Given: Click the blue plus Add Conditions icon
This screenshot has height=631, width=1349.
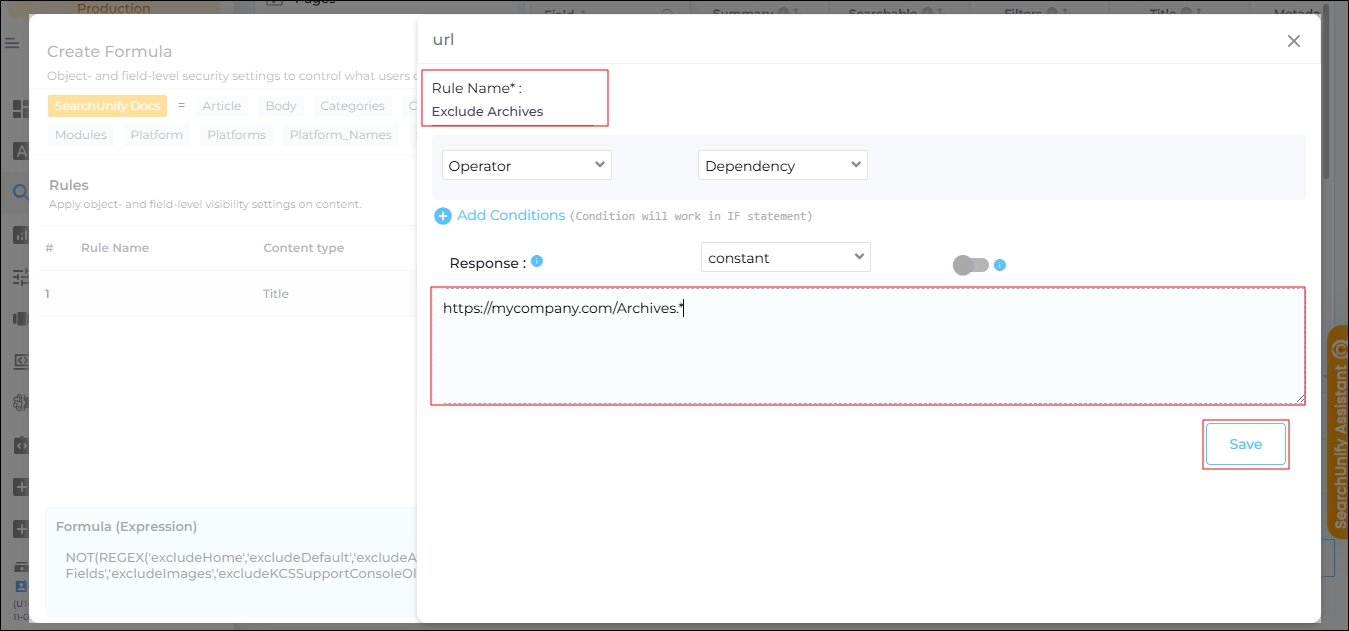Looking at the screenshot, I should pyautogui.click(x=442, y=216).
